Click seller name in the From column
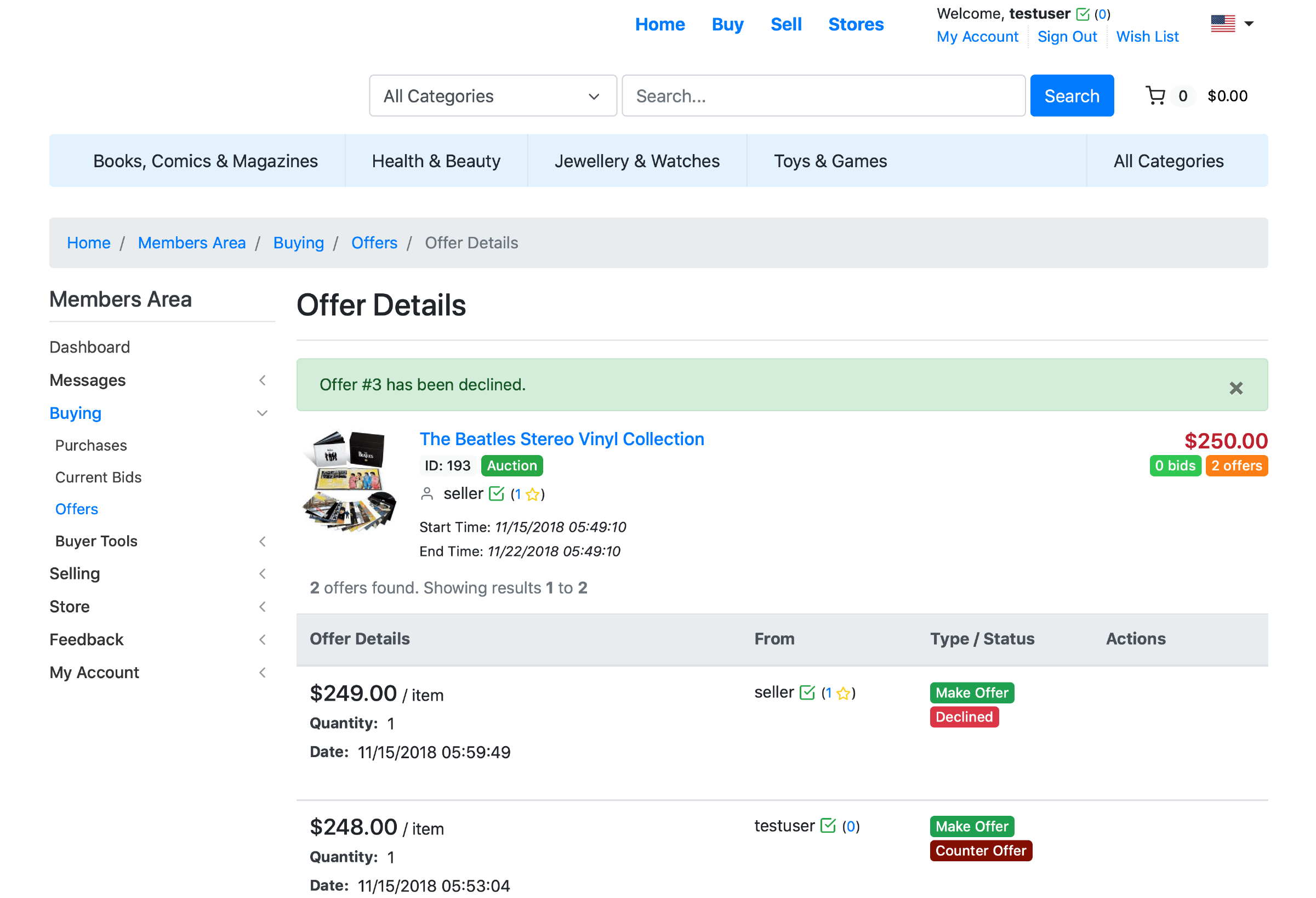Viewport: 1316px width, 898px height. click(774, 692)
